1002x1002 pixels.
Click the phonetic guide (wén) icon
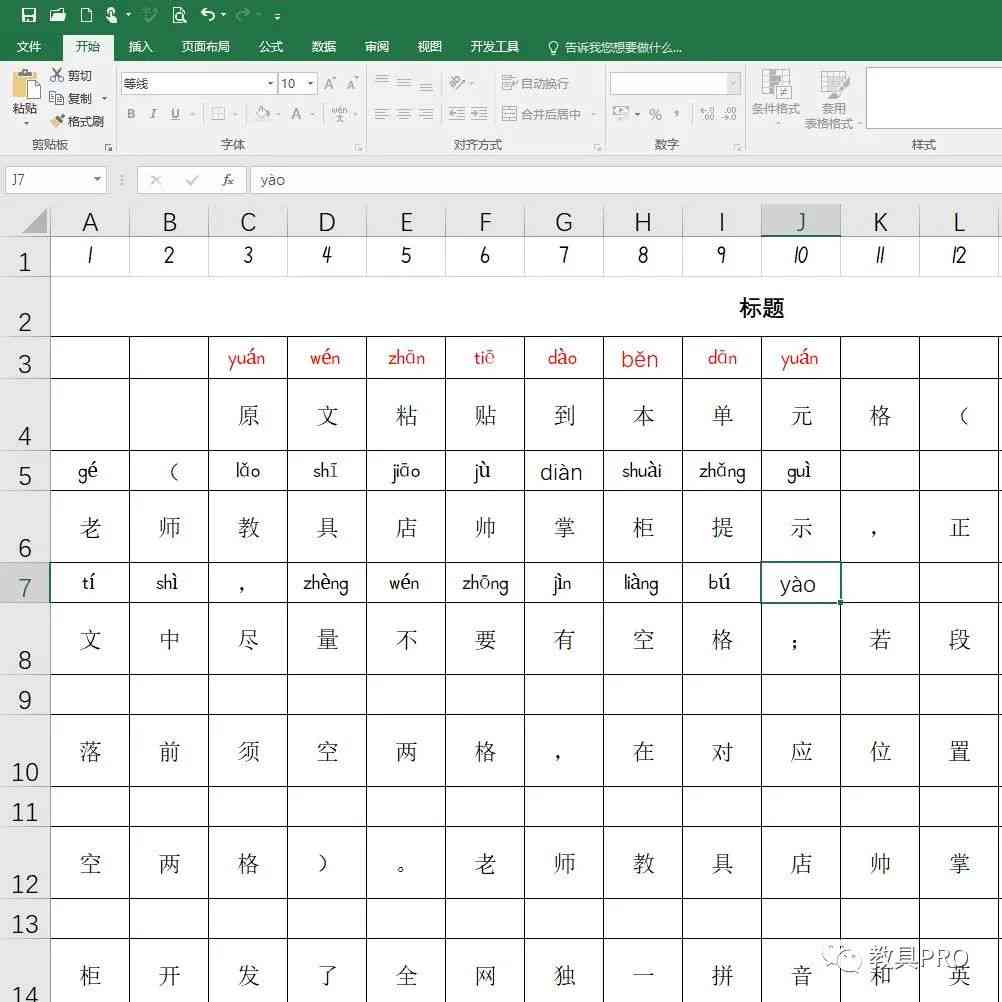(x=339, y=114)
